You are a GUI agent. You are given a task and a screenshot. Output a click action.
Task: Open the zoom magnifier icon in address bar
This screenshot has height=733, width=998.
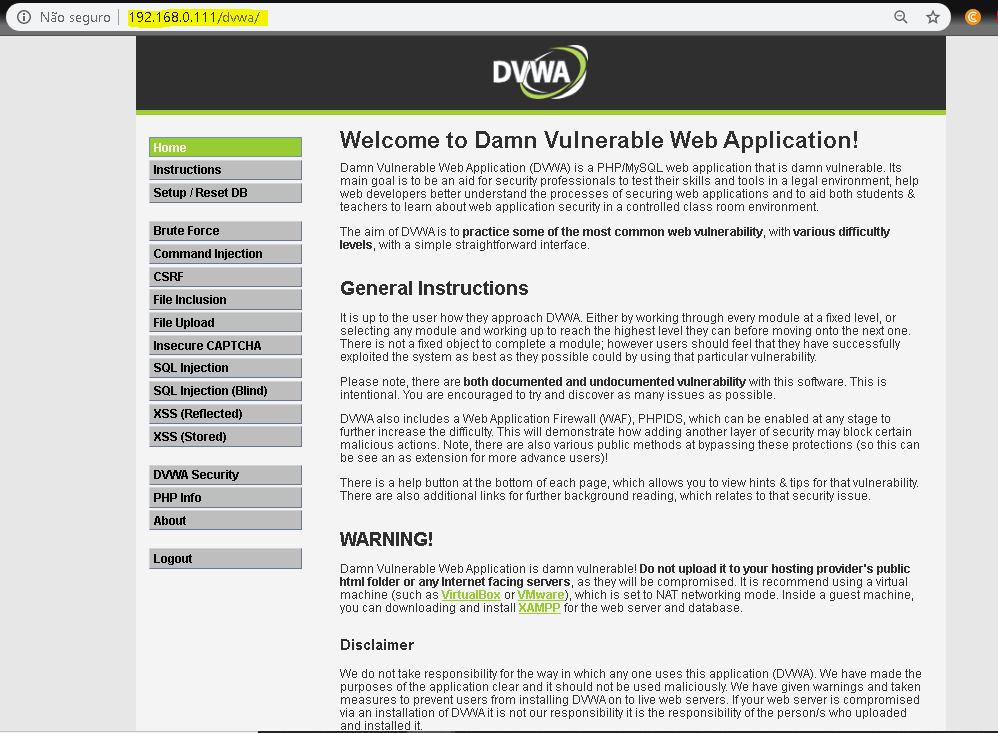(x=901, y=17)
